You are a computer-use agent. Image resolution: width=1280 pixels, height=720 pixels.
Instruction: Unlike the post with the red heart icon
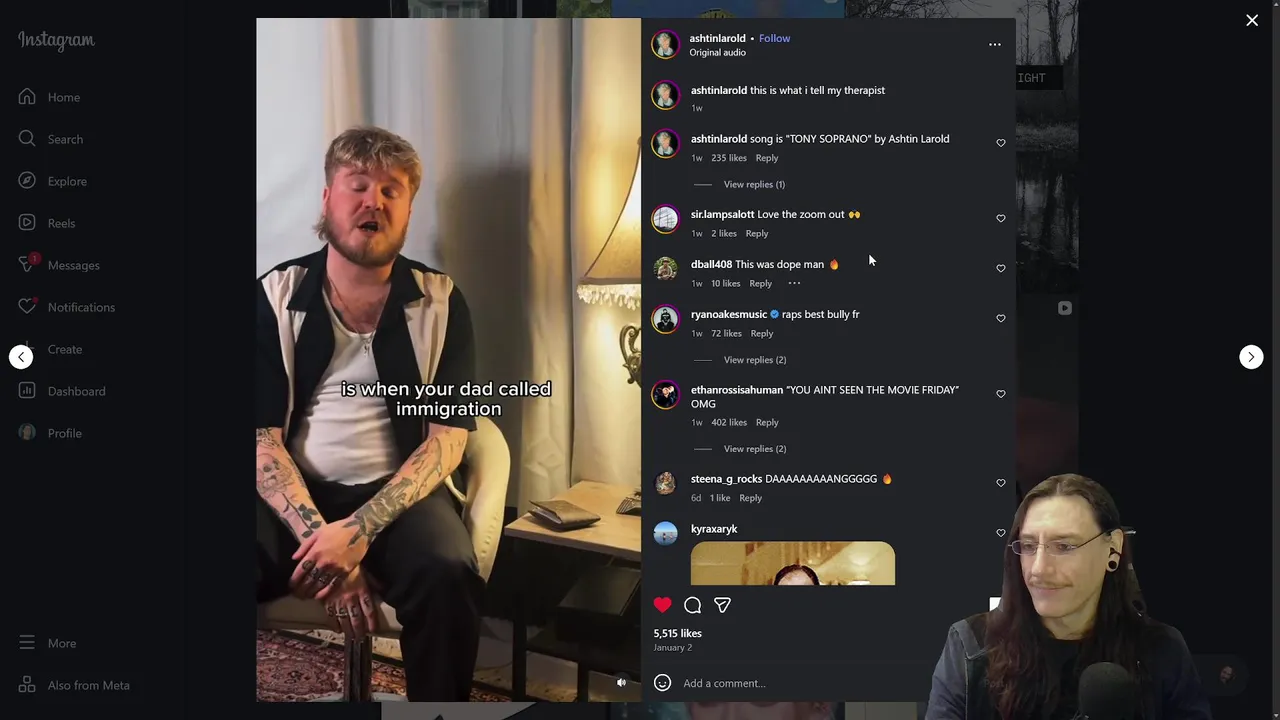(662, 605)
